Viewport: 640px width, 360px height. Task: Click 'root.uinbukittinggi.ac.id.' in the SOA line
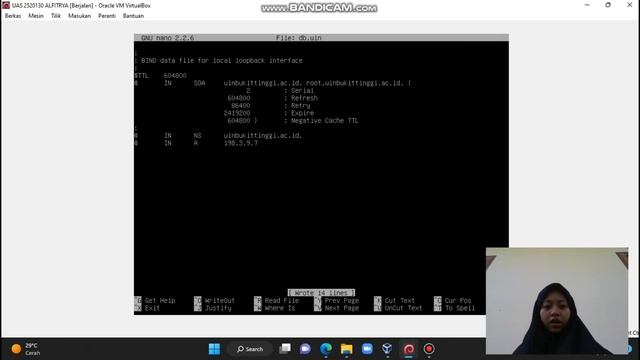(x=355, y=83)
